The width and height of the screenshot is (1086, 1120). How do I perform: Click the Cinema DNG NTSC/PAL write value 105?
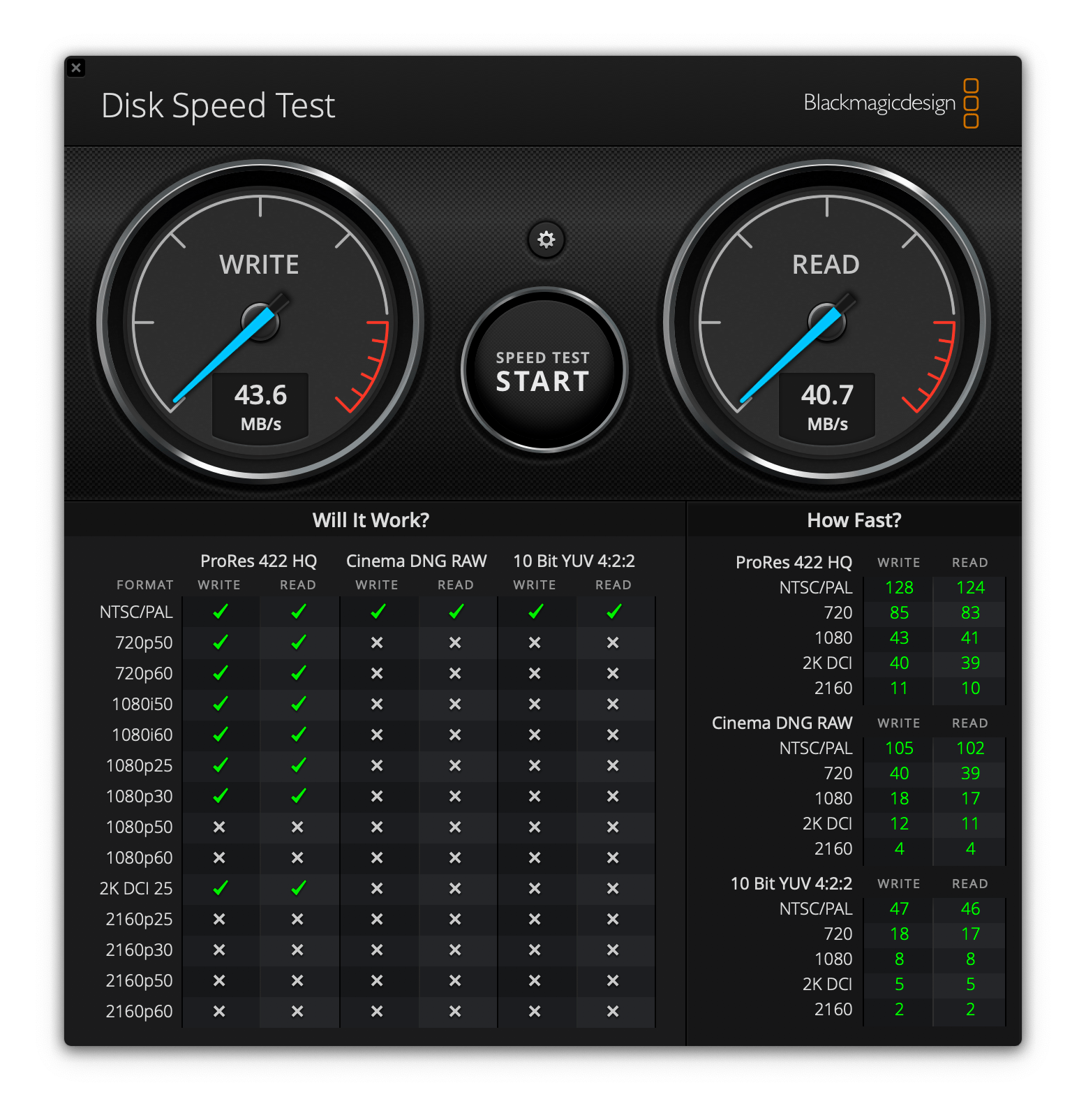coord(899,749)
